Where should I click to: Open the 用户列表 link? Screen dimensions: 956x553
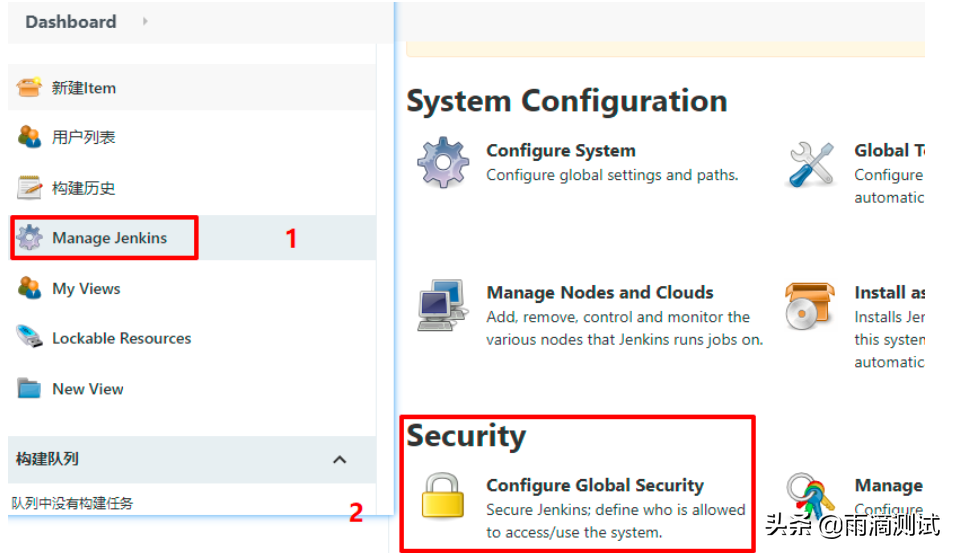84,137
